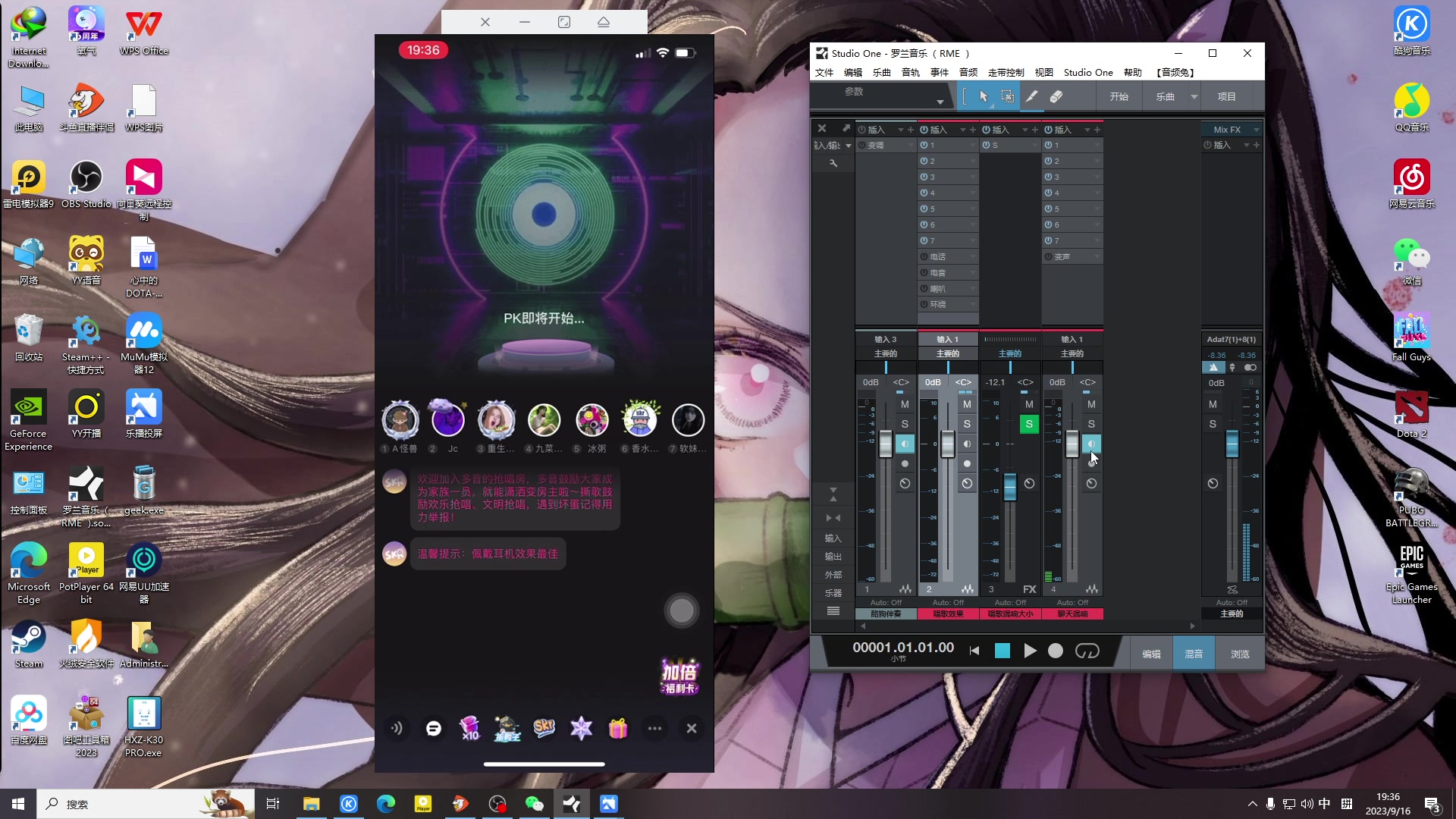Expand the mixer view with up-down arrows
This screenshot has width=1456, height=819.
pos(833,494)
